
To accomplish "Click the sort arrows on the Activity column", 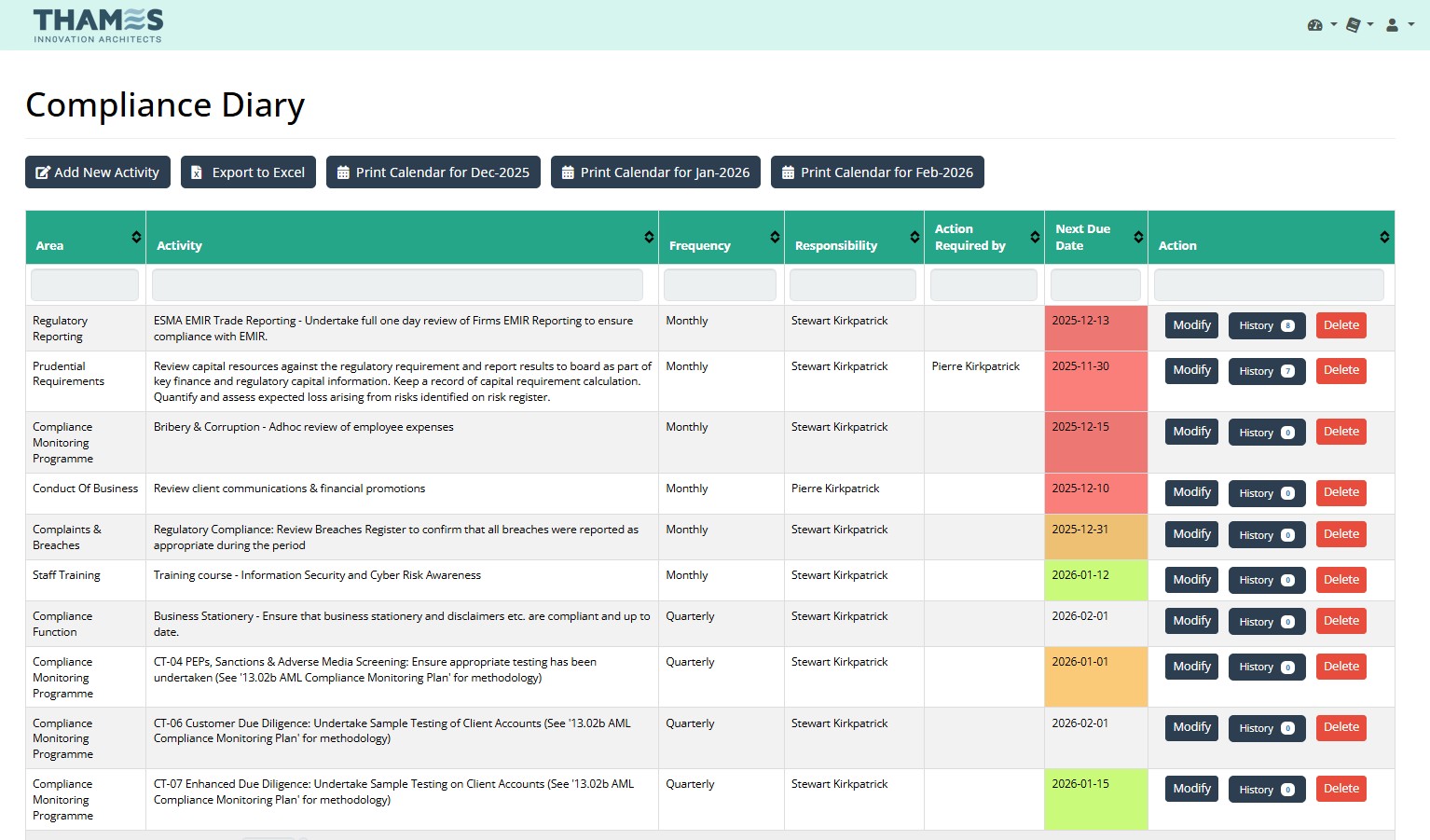I will pyautogui.click(x=649, y=237).
